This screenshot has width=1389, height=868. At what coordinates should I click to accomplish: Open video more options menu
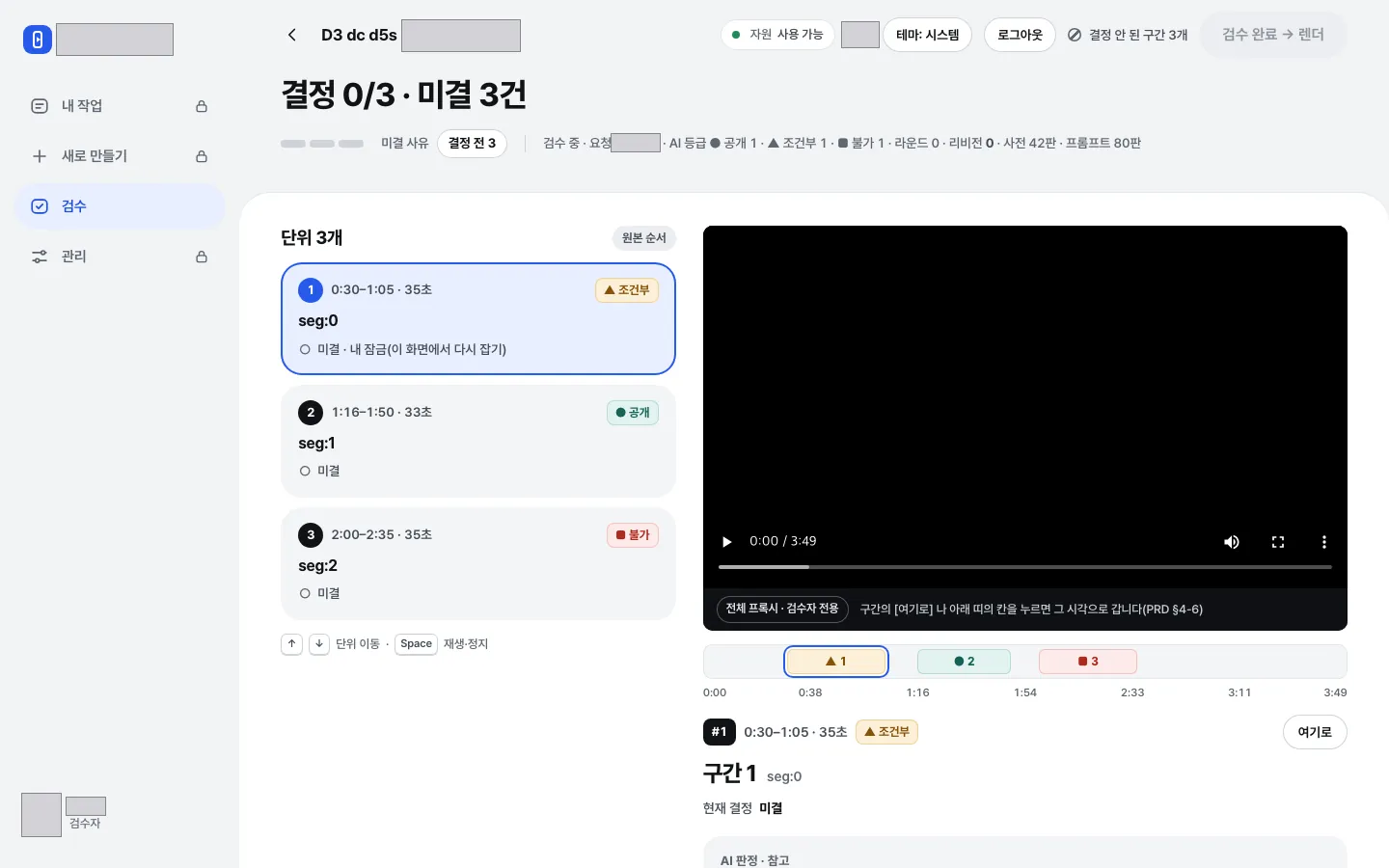click(x=1324, y=542)
